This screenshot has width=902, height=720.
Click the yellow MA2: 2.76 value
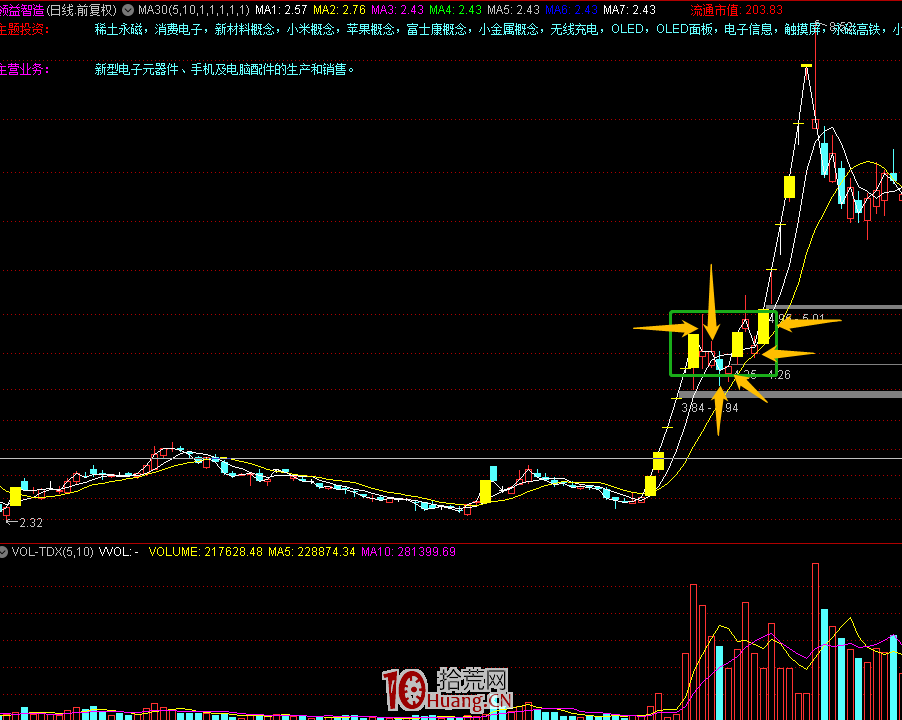coord(339,10)
